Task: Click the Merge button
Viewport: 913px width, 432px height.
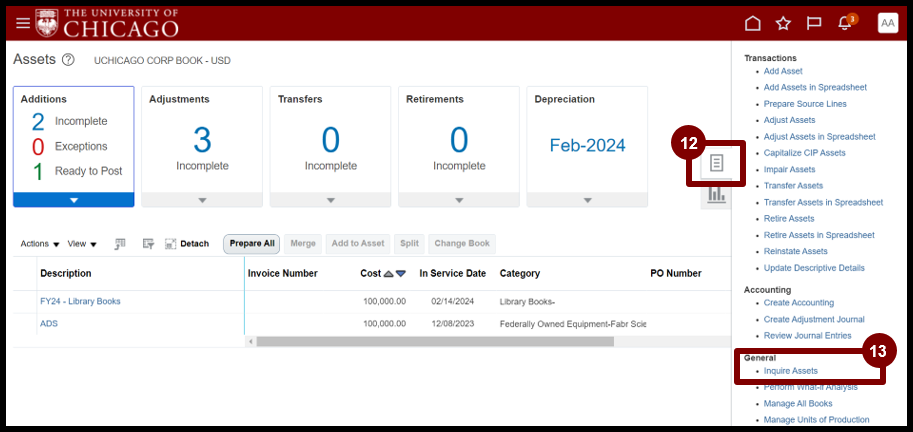Action: pos(303,244)
